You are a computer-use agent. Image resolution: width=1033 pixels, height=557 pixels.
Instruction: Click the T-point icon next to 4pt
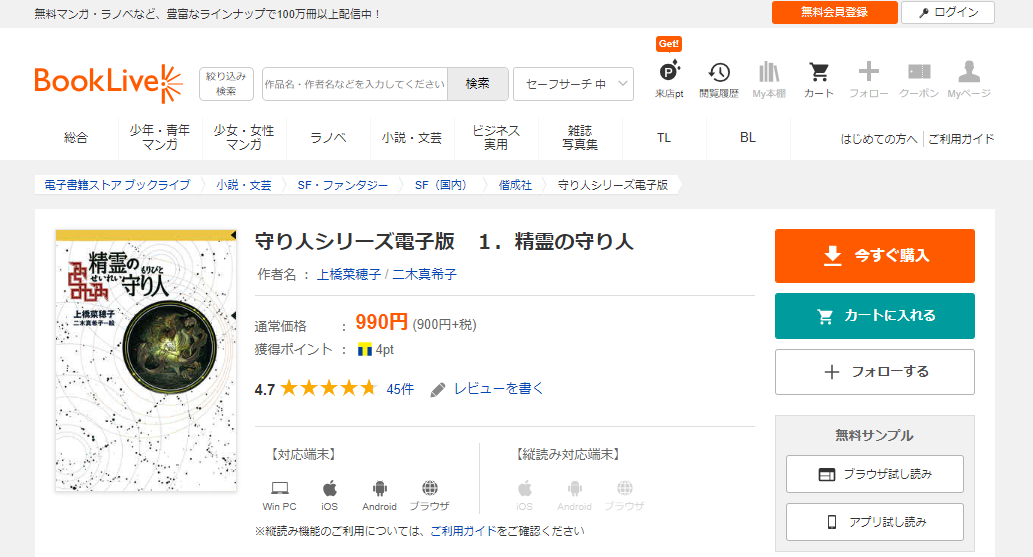(x=365, y=349)
